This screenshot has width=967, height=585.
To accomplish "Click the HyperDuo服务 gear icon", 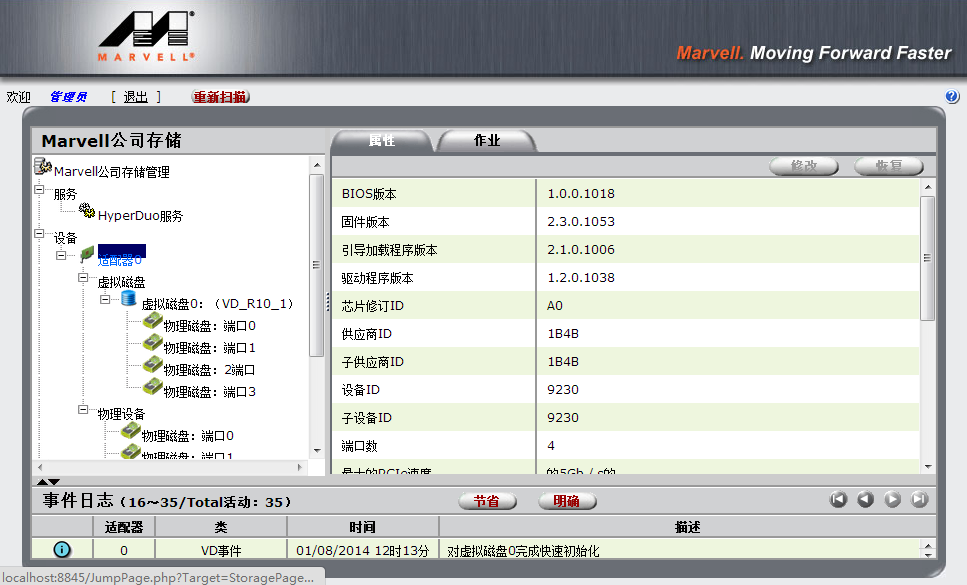I will tap(87, 211).
